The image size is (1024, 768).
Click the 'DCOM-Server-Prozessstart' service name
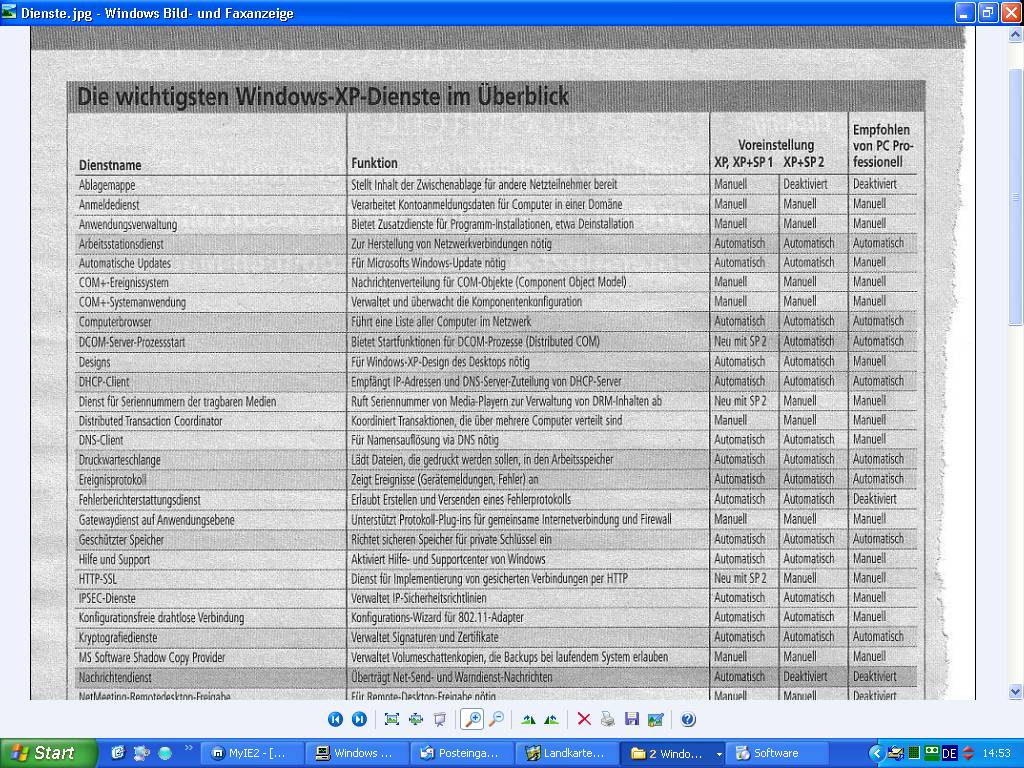point(132,342)
